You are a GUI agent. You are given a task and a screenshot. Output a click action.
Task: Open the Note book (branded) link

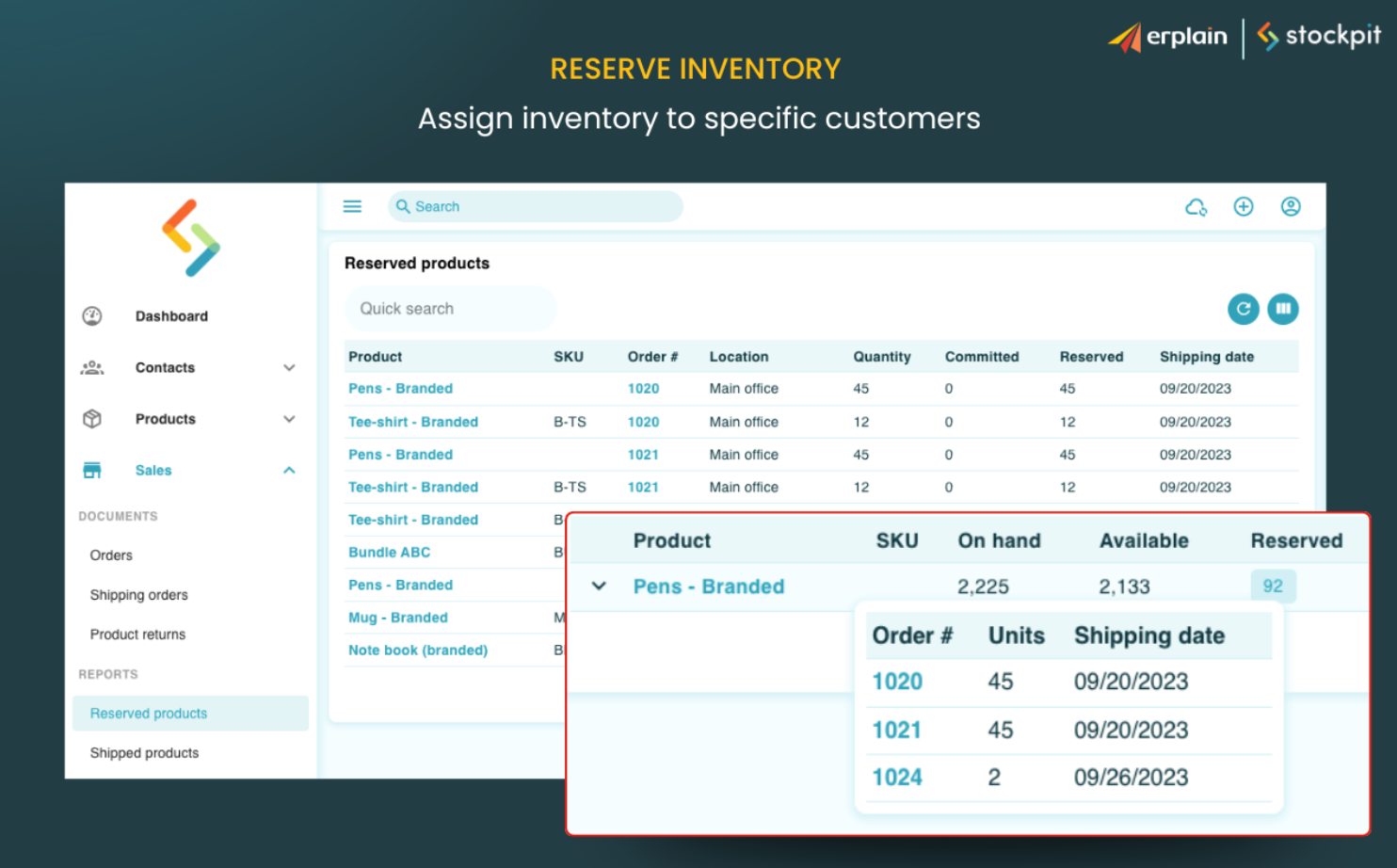(418, 650)
